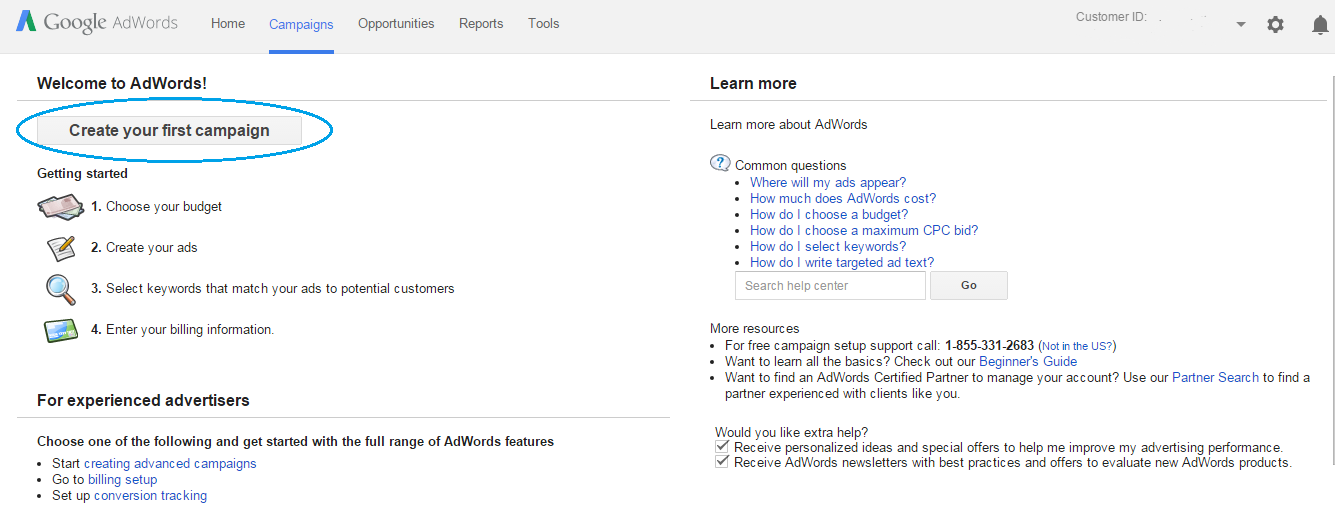Open the settings gear icon
This screenshot has height=509, width=1335.
pyautogui.click(x=1275, y=24)
